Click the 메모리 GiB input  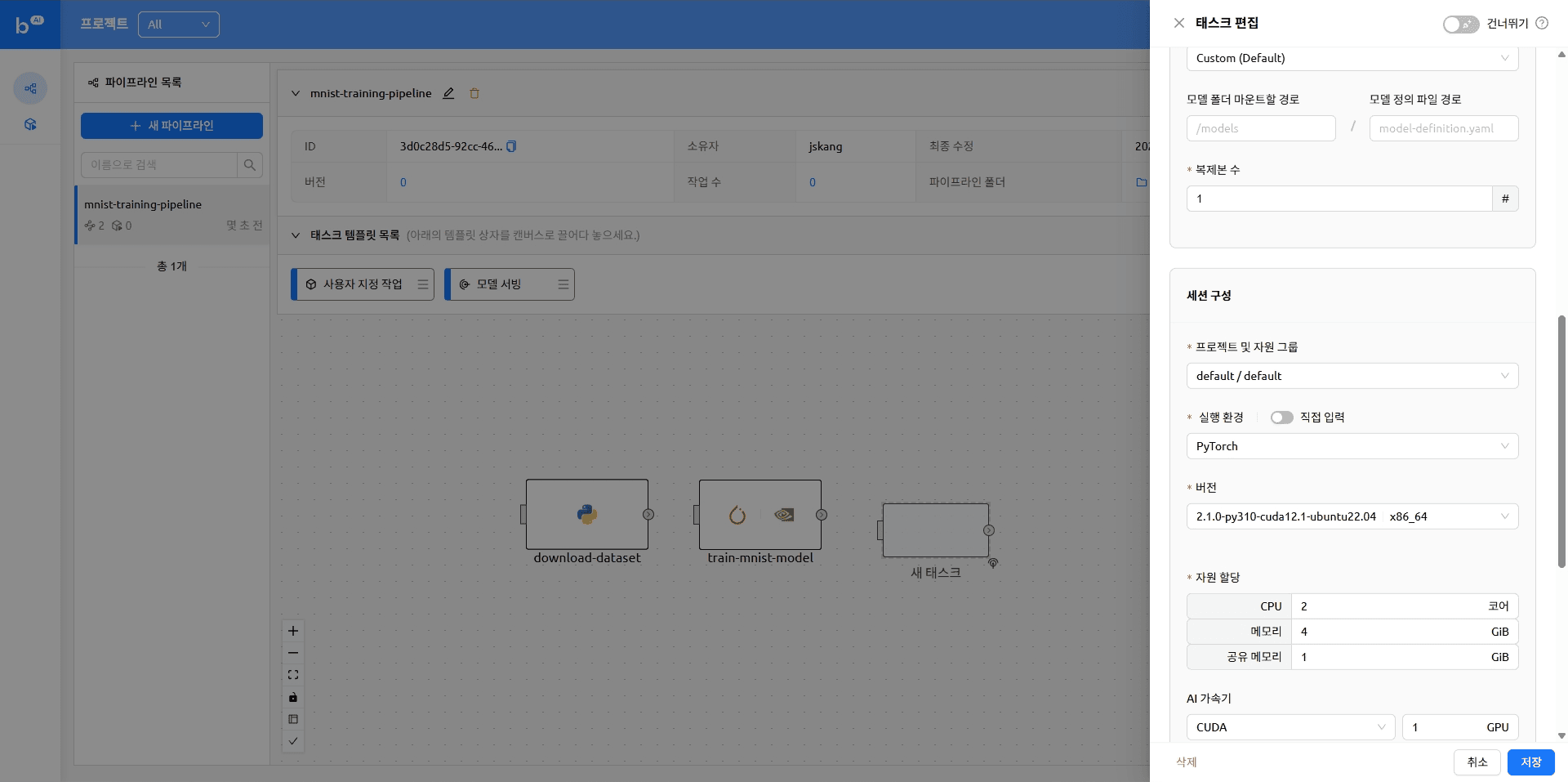click(1405, 632)
